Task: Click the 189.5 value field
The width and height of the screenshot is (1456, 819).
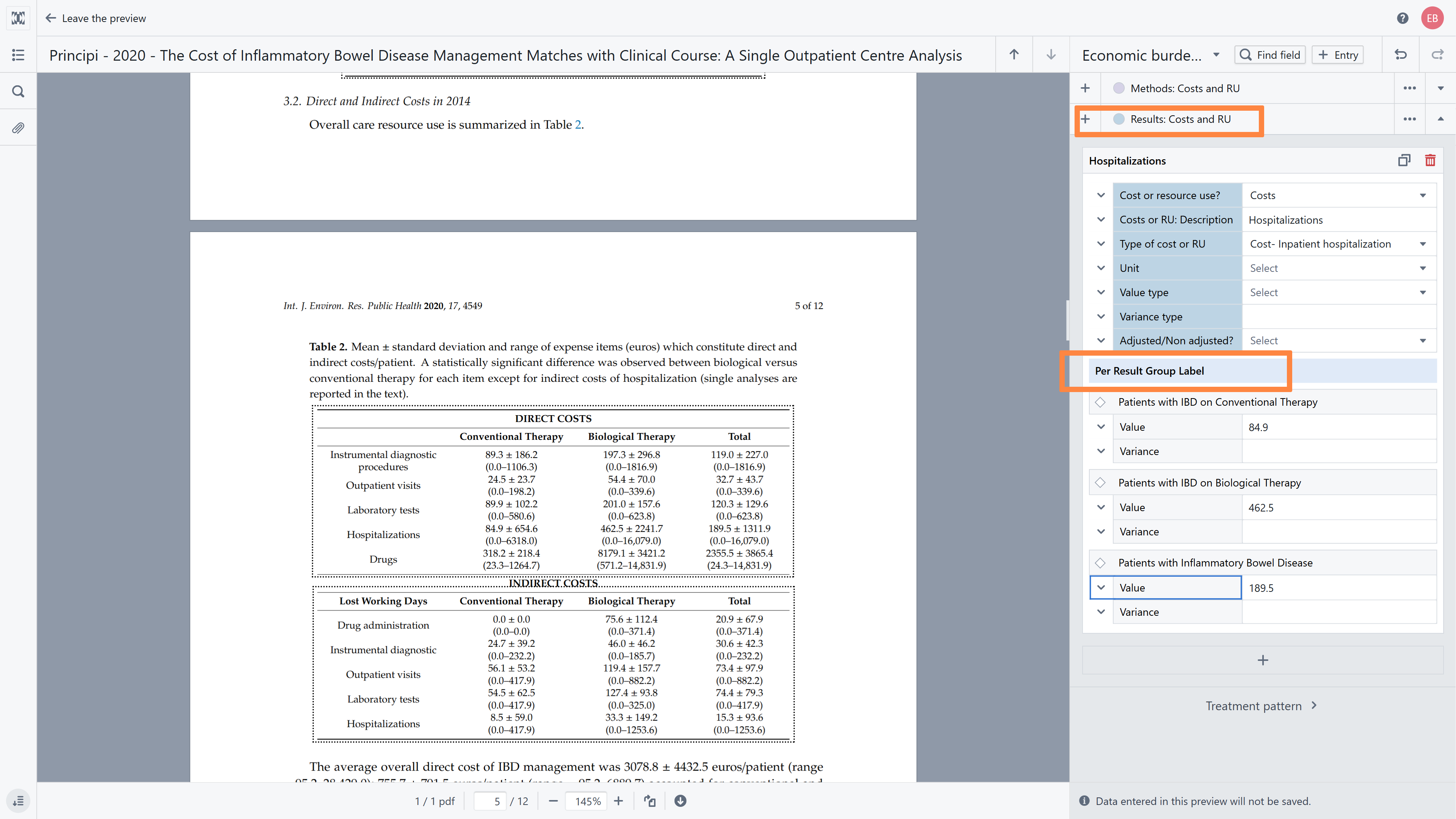Action: click(x=1339, y=588)
